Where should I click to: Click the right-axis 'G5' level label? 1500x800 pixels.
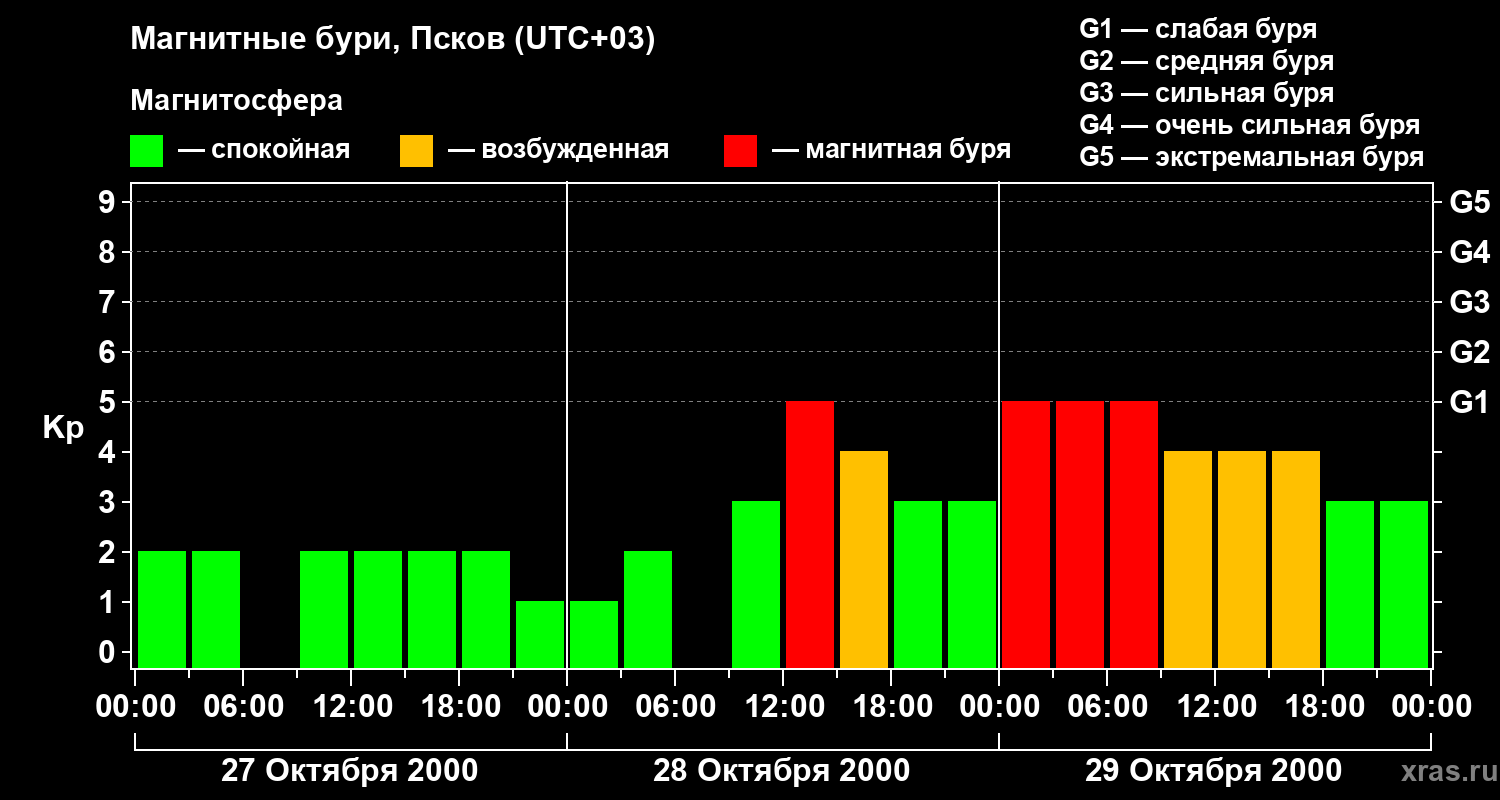pyautogui.click(x=1469, y=203)
